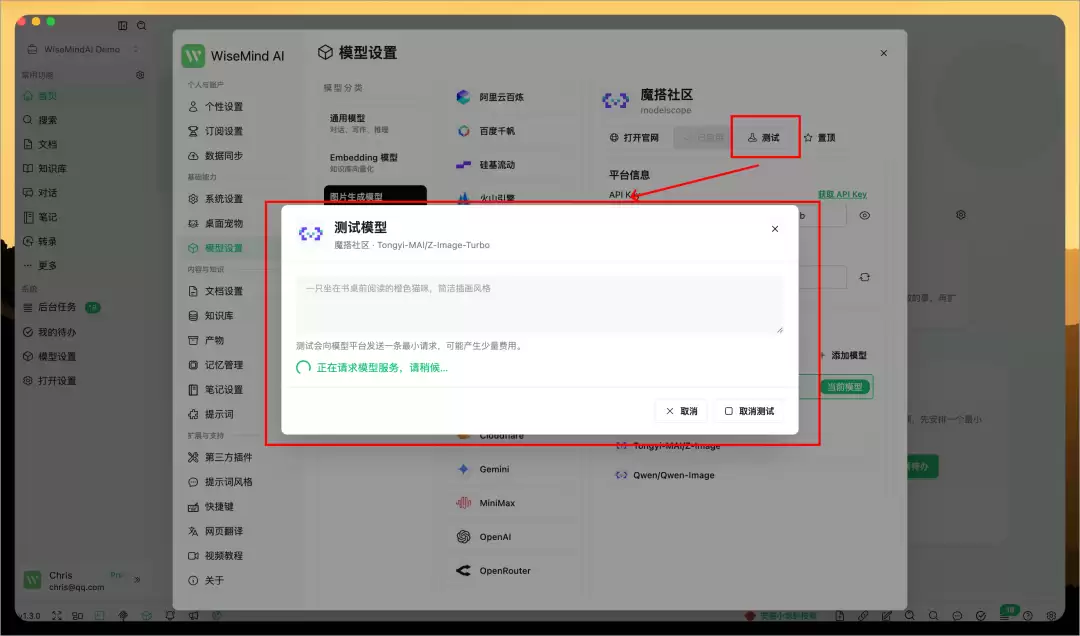Viewport: 1080px width, 636px height.
Task: Select the 通用模型 category
Action: pyautogui.click(x=375, y=123)
